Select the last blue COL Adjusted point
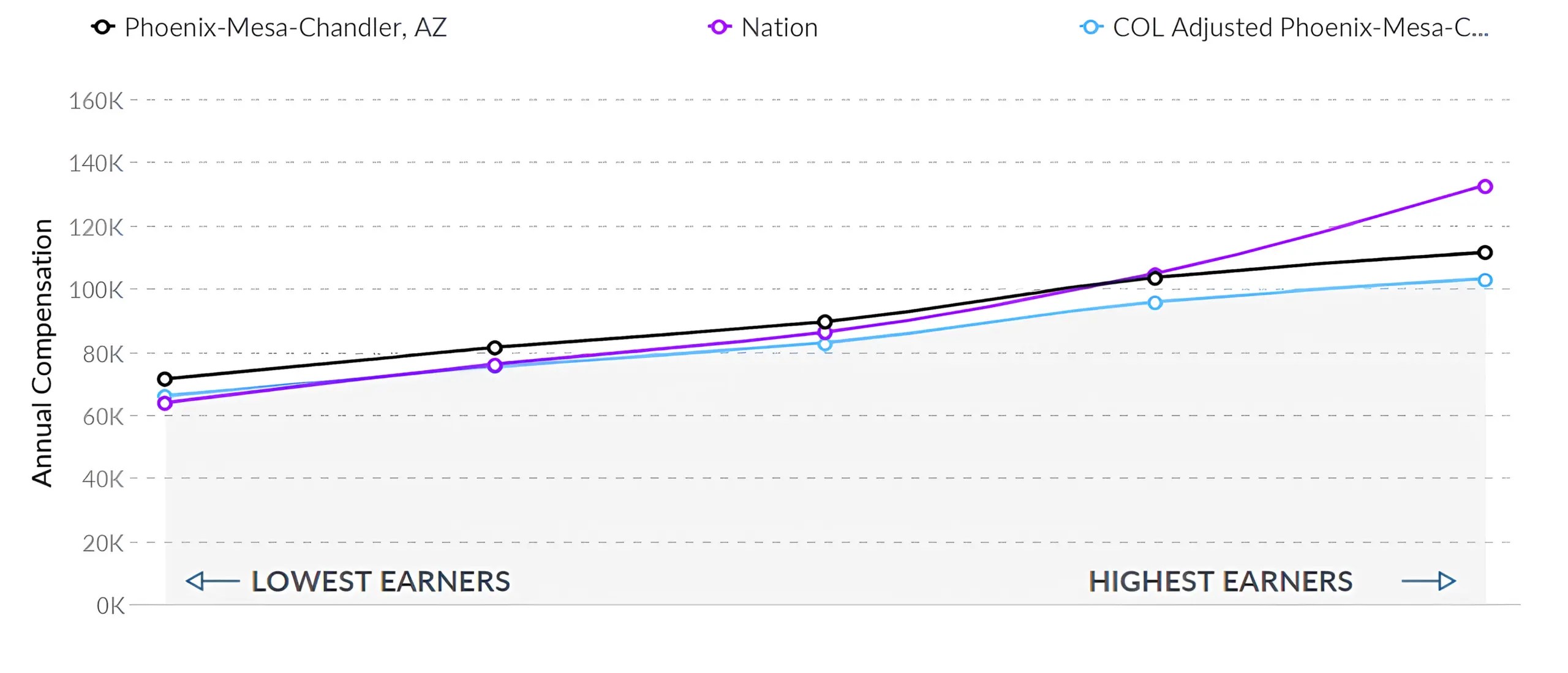Viewport: 1568px width, 673px height. click(1485, 280)
